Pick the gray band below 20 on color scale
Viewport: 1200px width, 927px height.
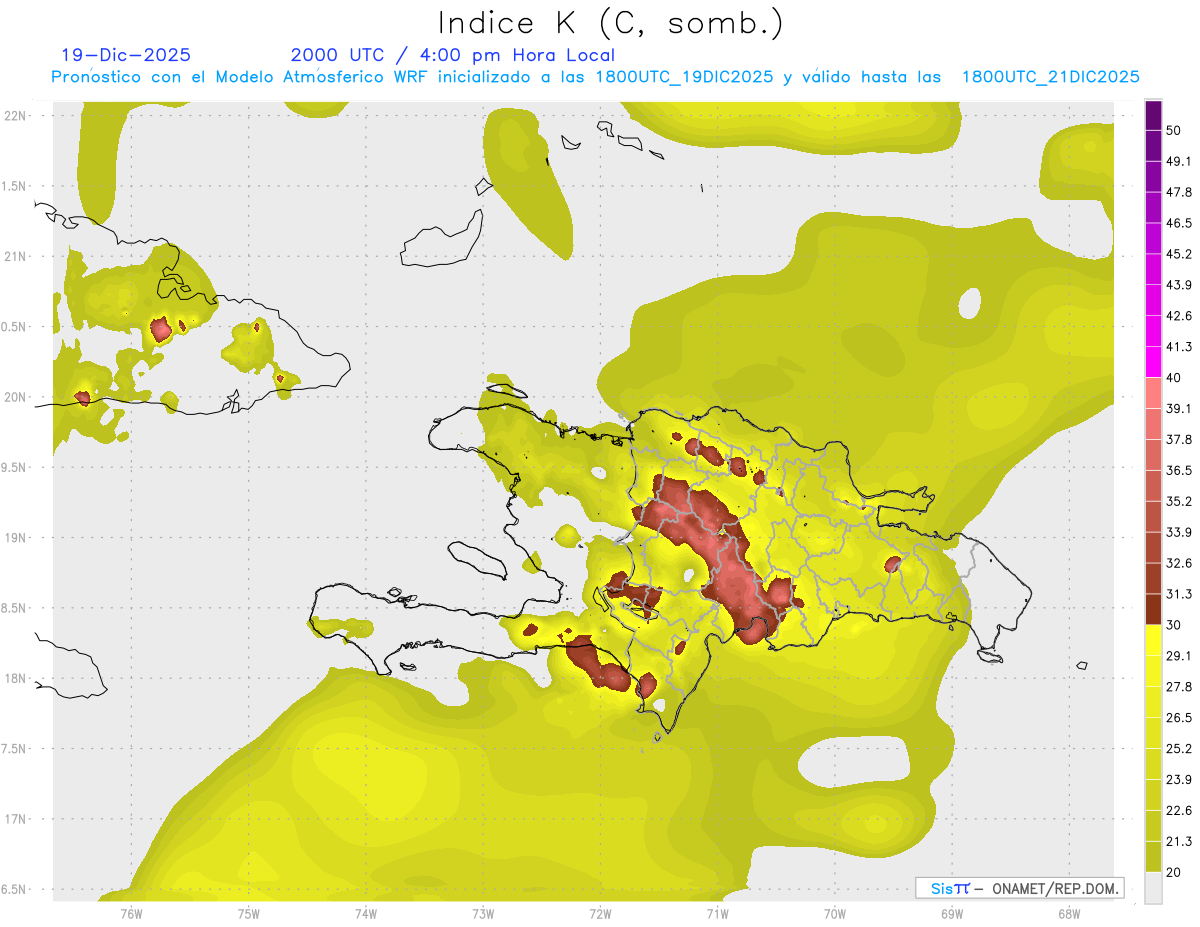coord(1153,888)
